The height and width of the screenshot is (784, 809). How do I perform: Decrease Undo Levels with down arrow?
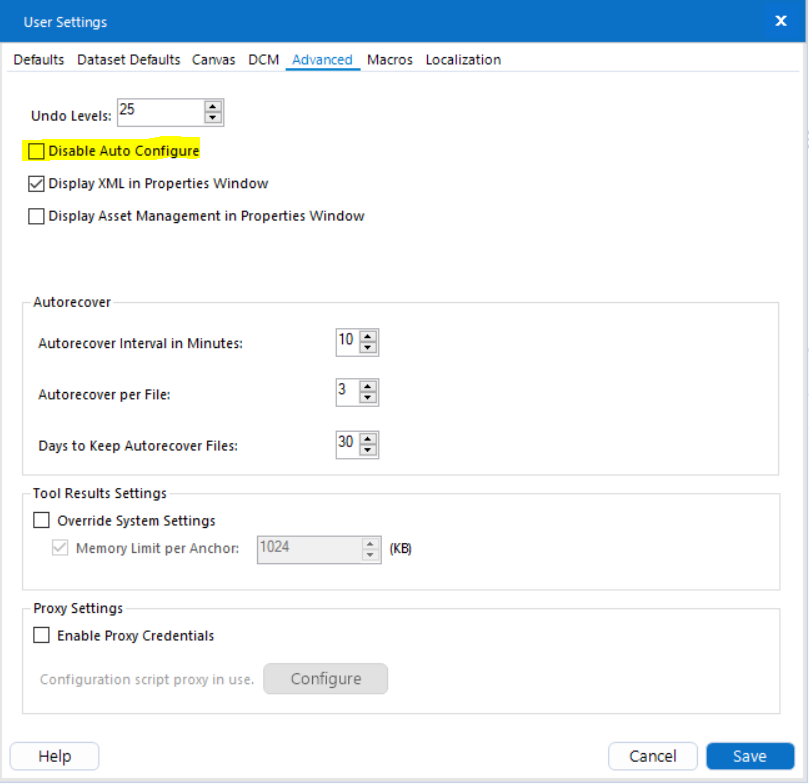pos(212,118)
